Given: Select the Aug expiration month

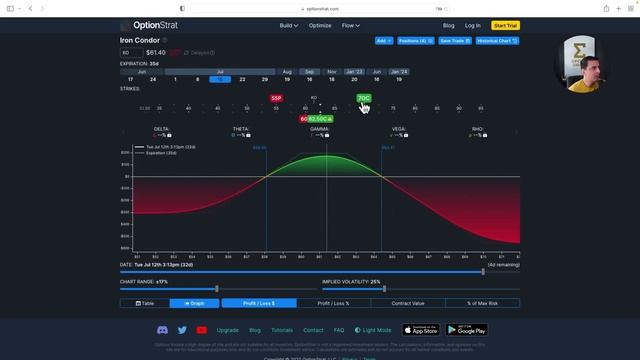Looking at the screenshot, I should coord(287,71).
